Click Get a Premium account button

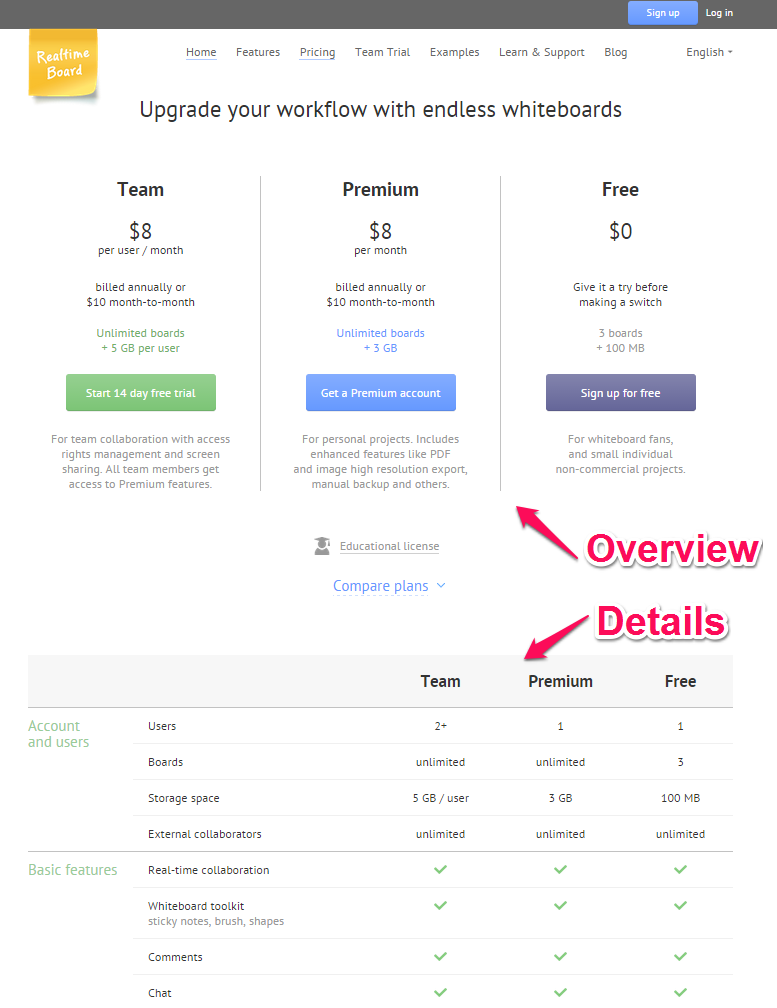[x=380, y=393]
